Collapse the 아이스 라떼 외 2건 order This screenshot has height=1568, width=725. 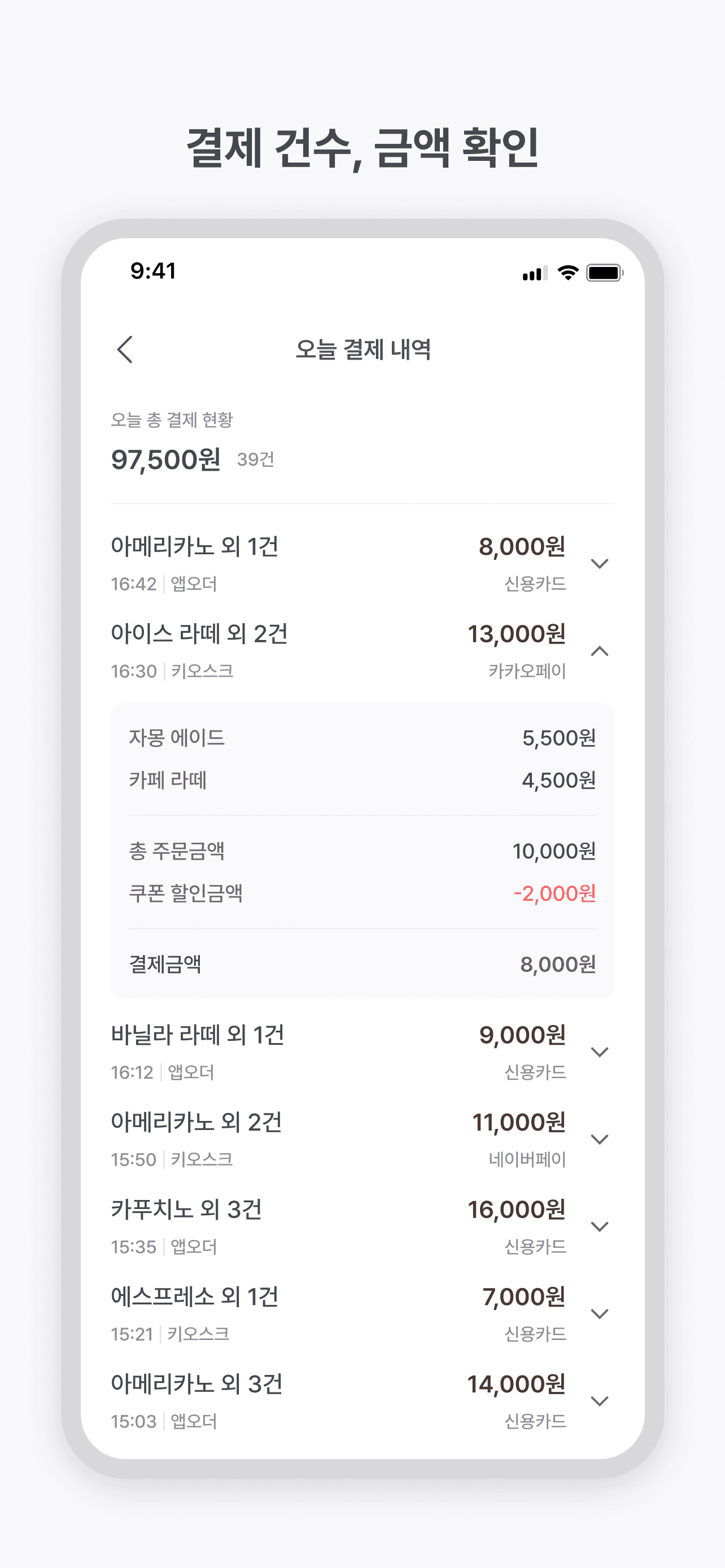click(x=600, y=651)
